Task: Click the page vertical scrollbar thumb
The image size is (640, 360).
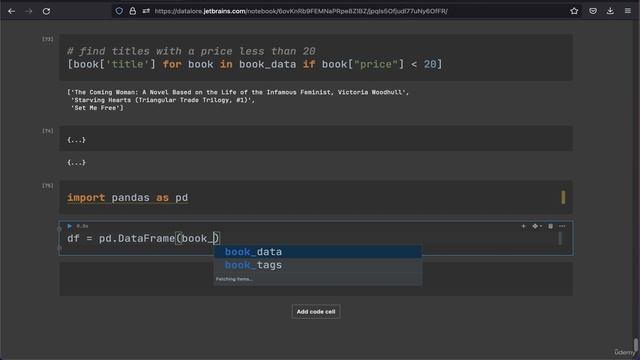Action: (636, 345)
